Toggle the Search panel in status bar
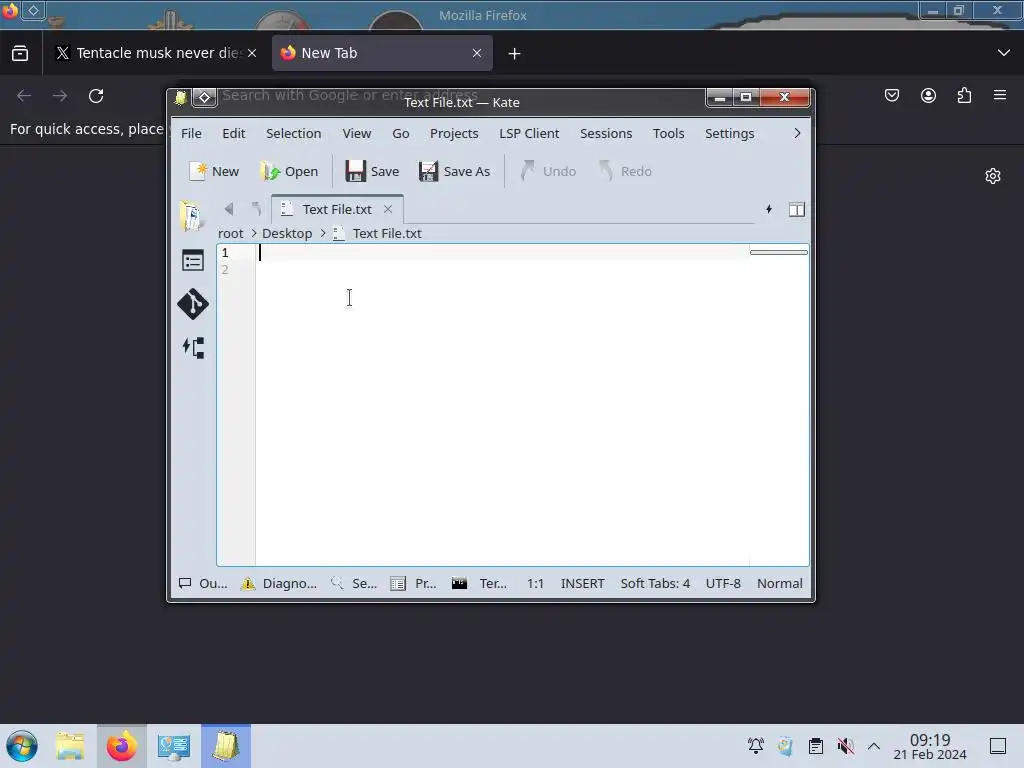Viewport: 1024px width, 768px height. (354, 583)
